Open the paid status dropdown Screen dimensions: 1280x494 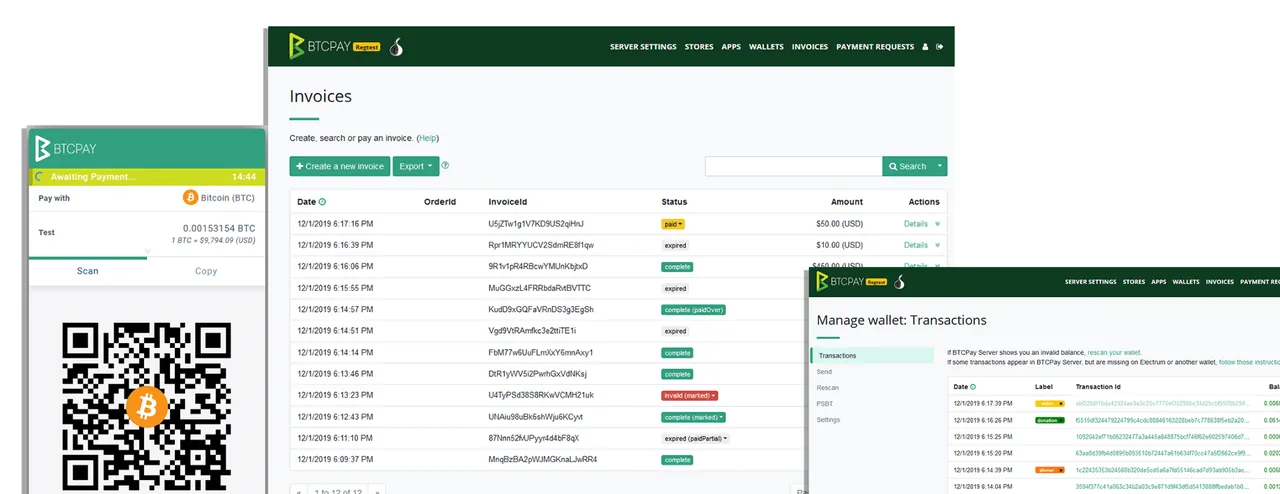tap(673, 224)
